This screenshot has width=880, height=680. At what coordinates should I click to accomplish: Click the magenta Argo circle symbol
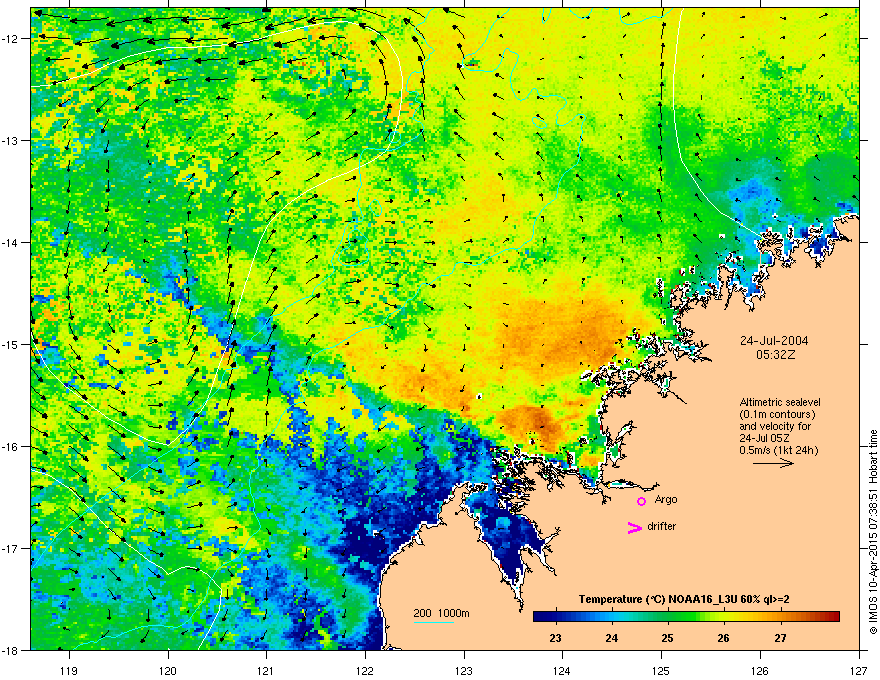click(641, 501)
